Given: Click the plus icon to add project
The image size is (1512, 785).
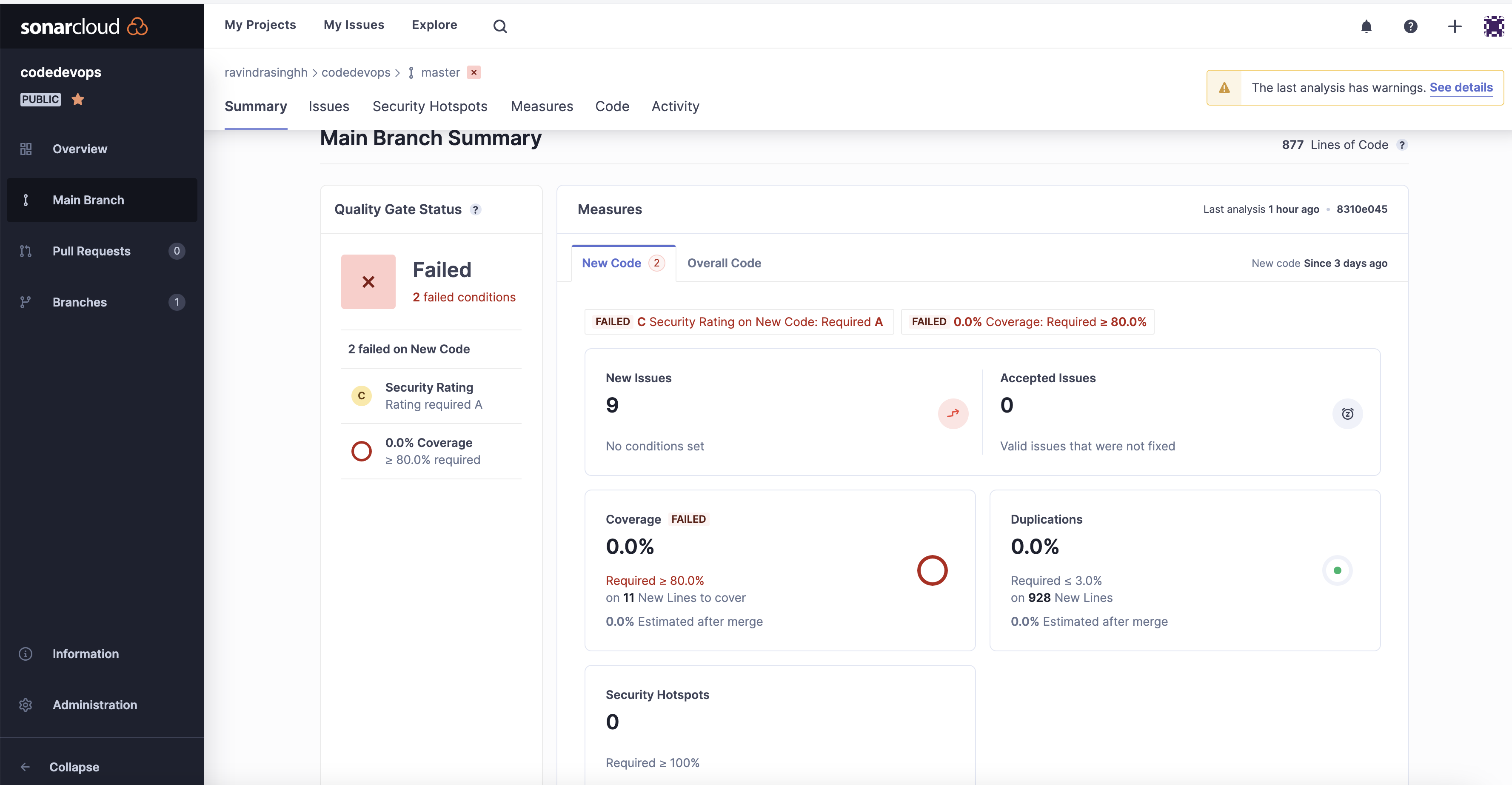Looking at the screenshot, I should pyautogui.click(x=1454, y=26).
